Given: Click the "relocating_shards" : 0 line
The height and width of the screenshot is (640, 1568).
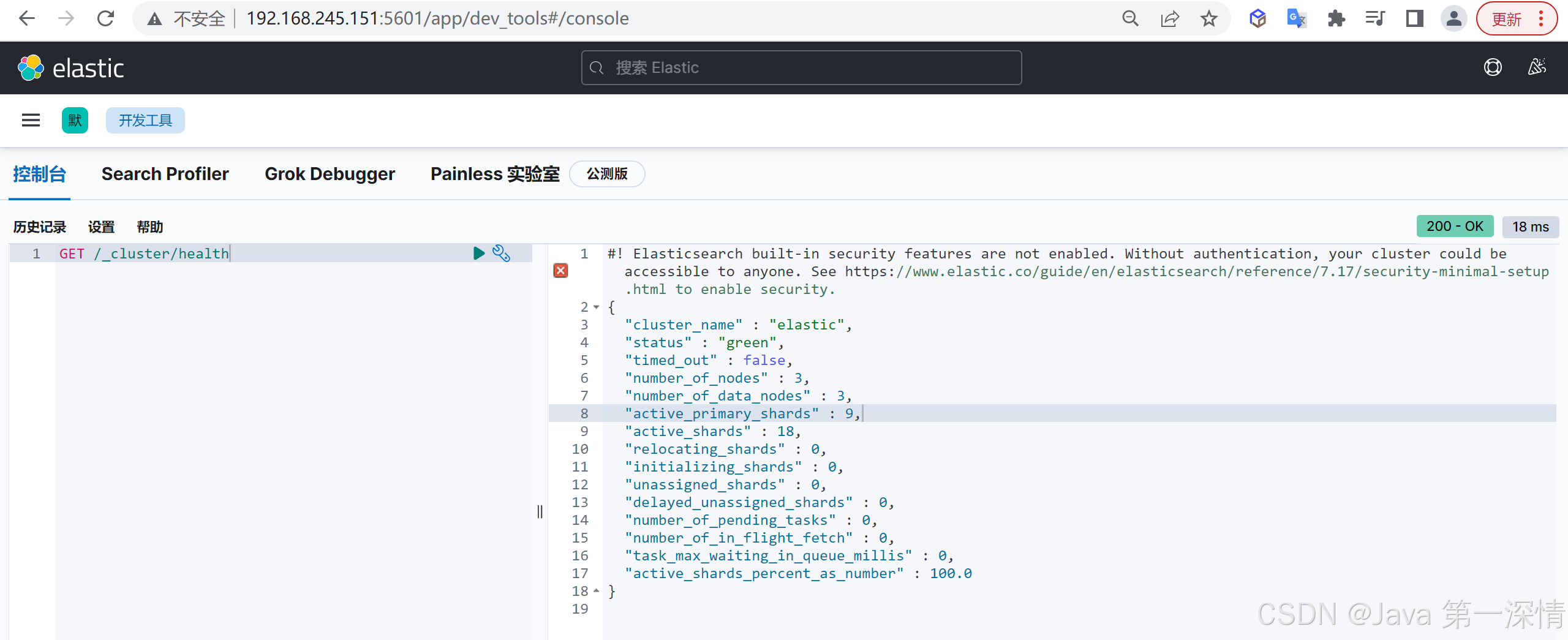Looking at the screenshot, I should (x=726, y=449).
